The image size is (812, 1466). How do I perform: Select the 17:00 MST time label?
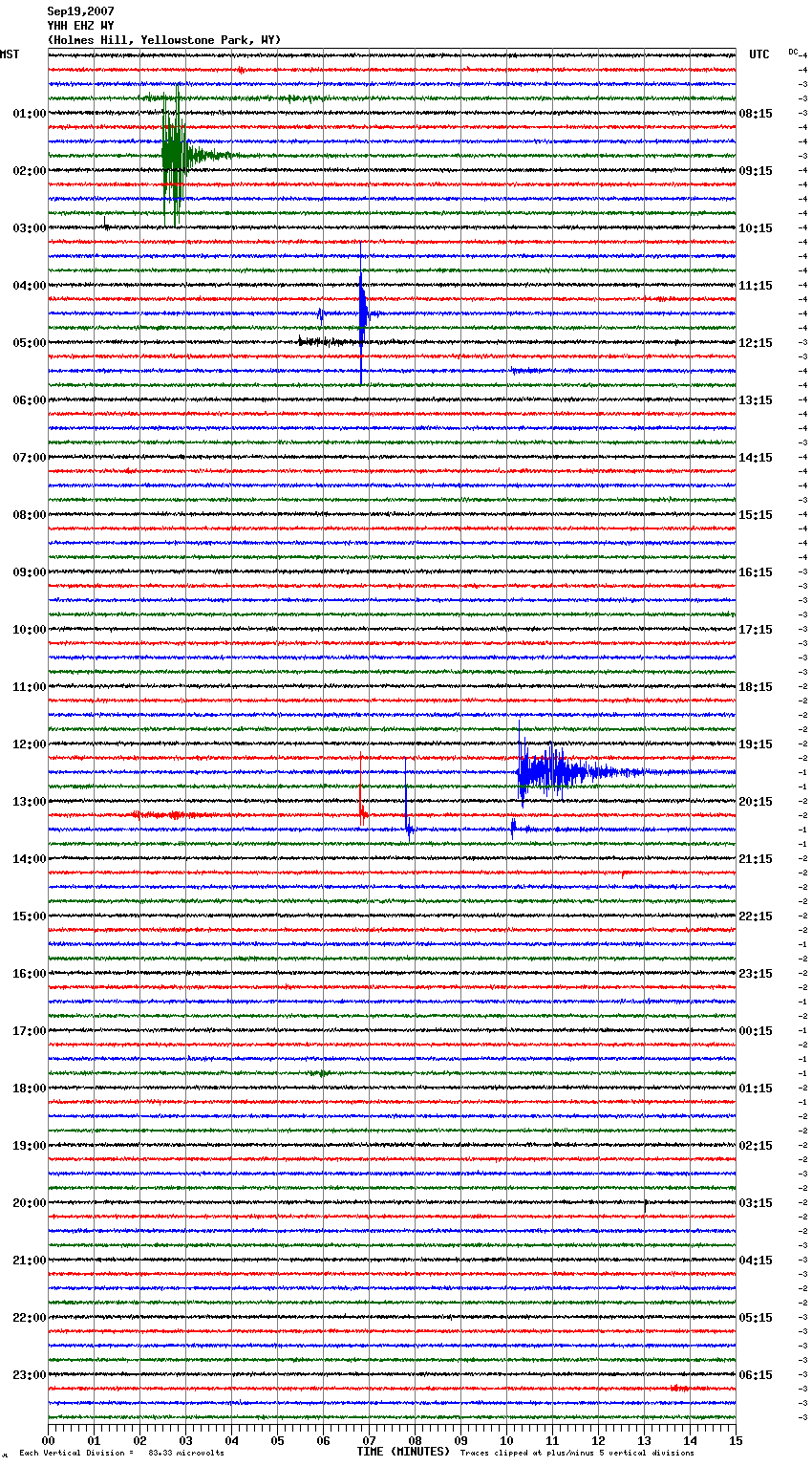pos(30,1031)
